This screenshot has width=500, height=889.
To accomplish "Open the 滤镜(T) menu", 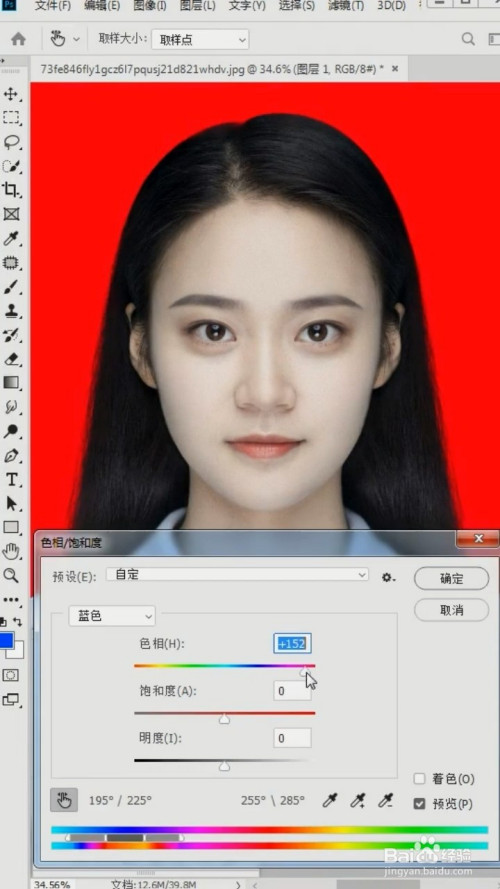I will (346, 6).
